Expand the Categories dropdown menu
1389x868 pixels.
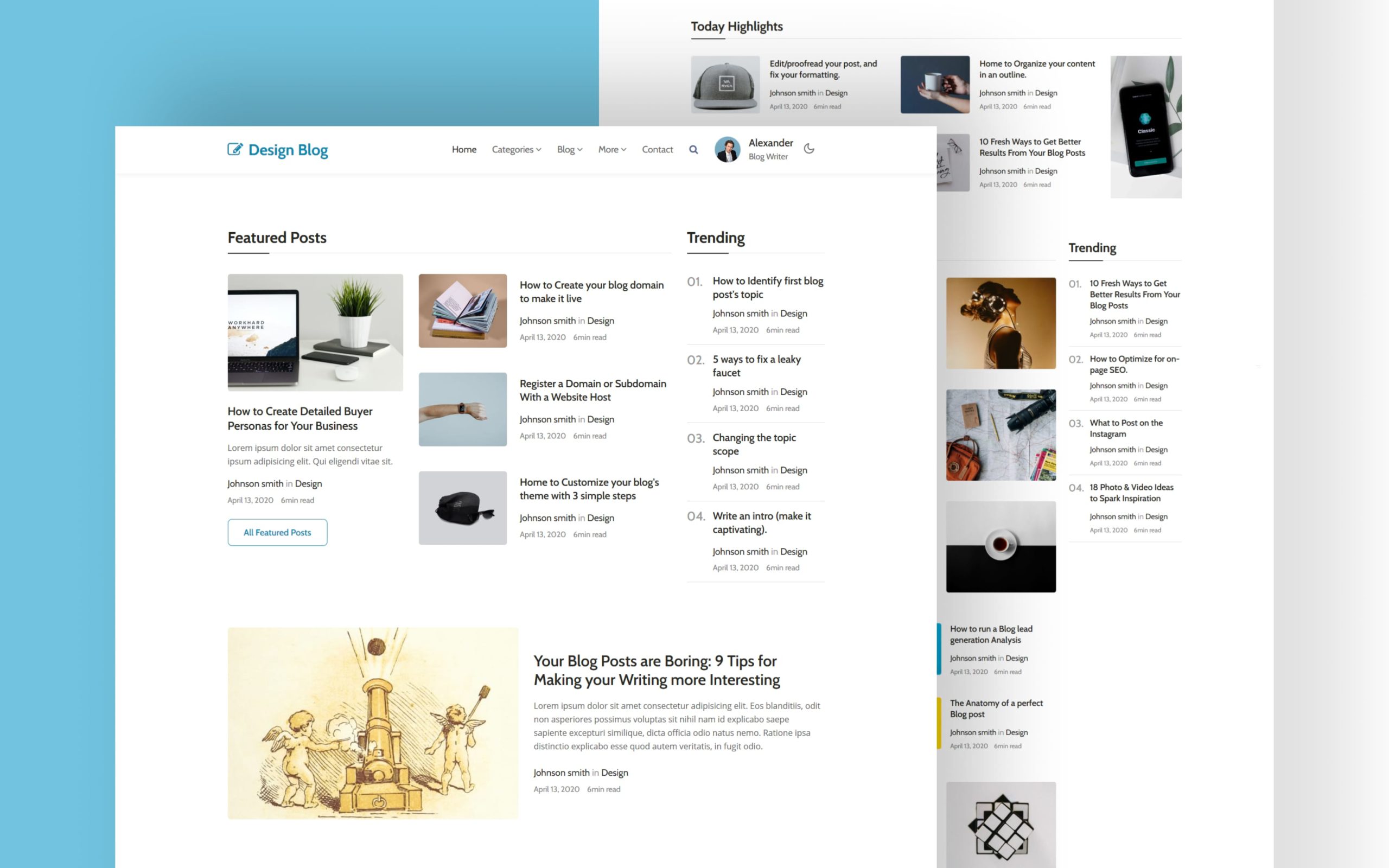point(515,150)
